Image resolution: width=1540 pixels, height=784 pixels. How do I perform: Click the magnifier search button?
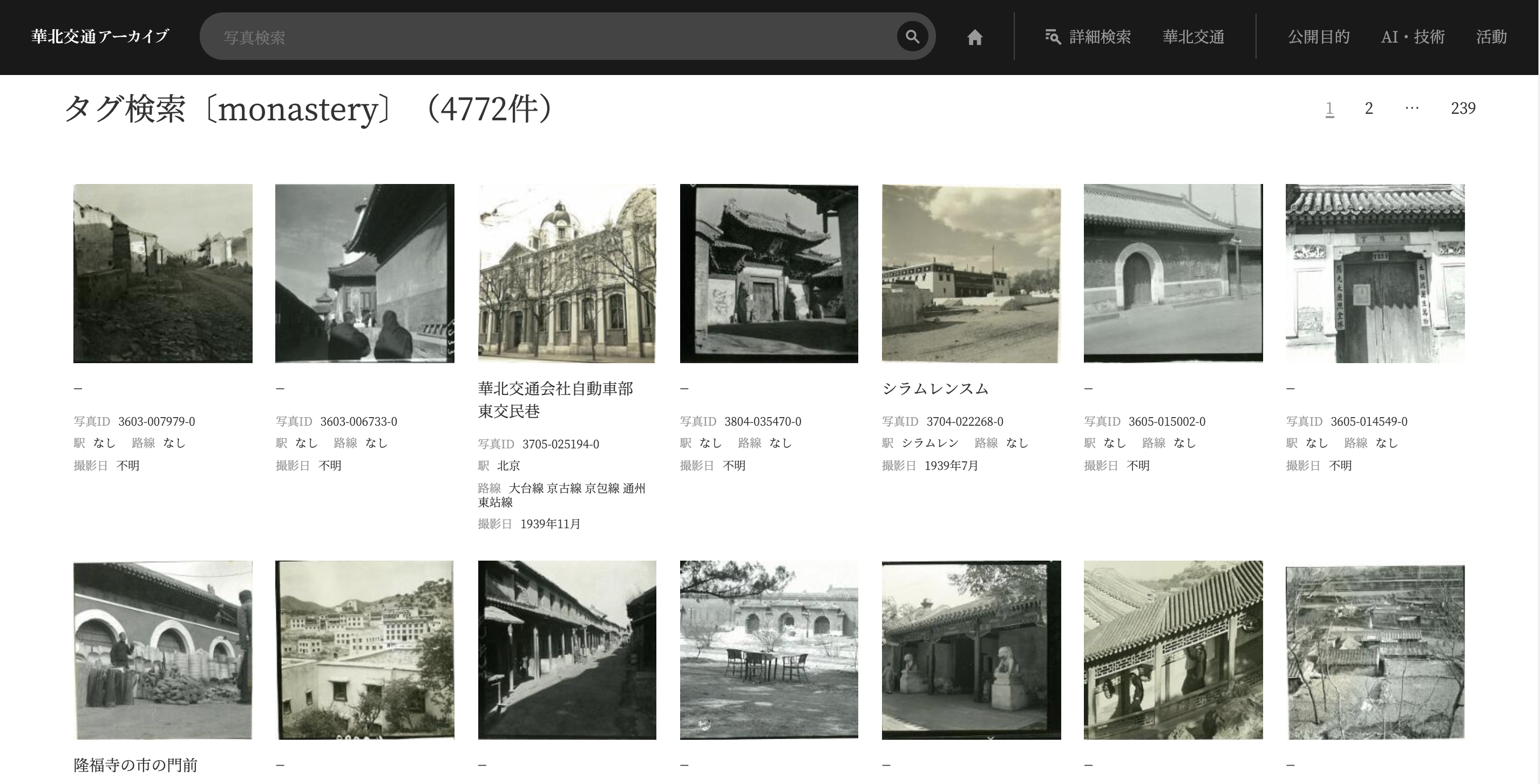tap(912, 37)
